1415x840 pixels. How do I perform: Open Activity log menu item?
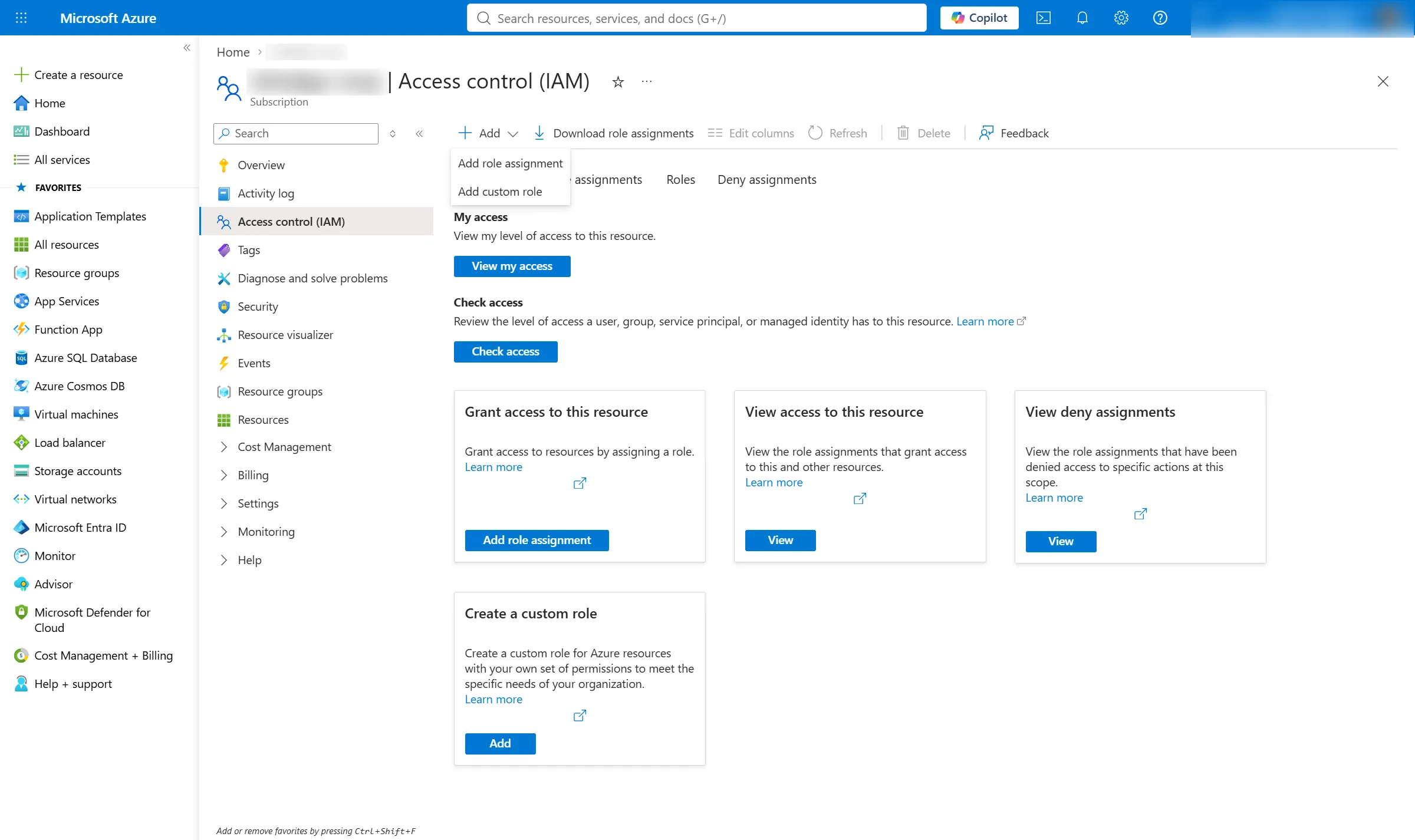tap(317, 193)
